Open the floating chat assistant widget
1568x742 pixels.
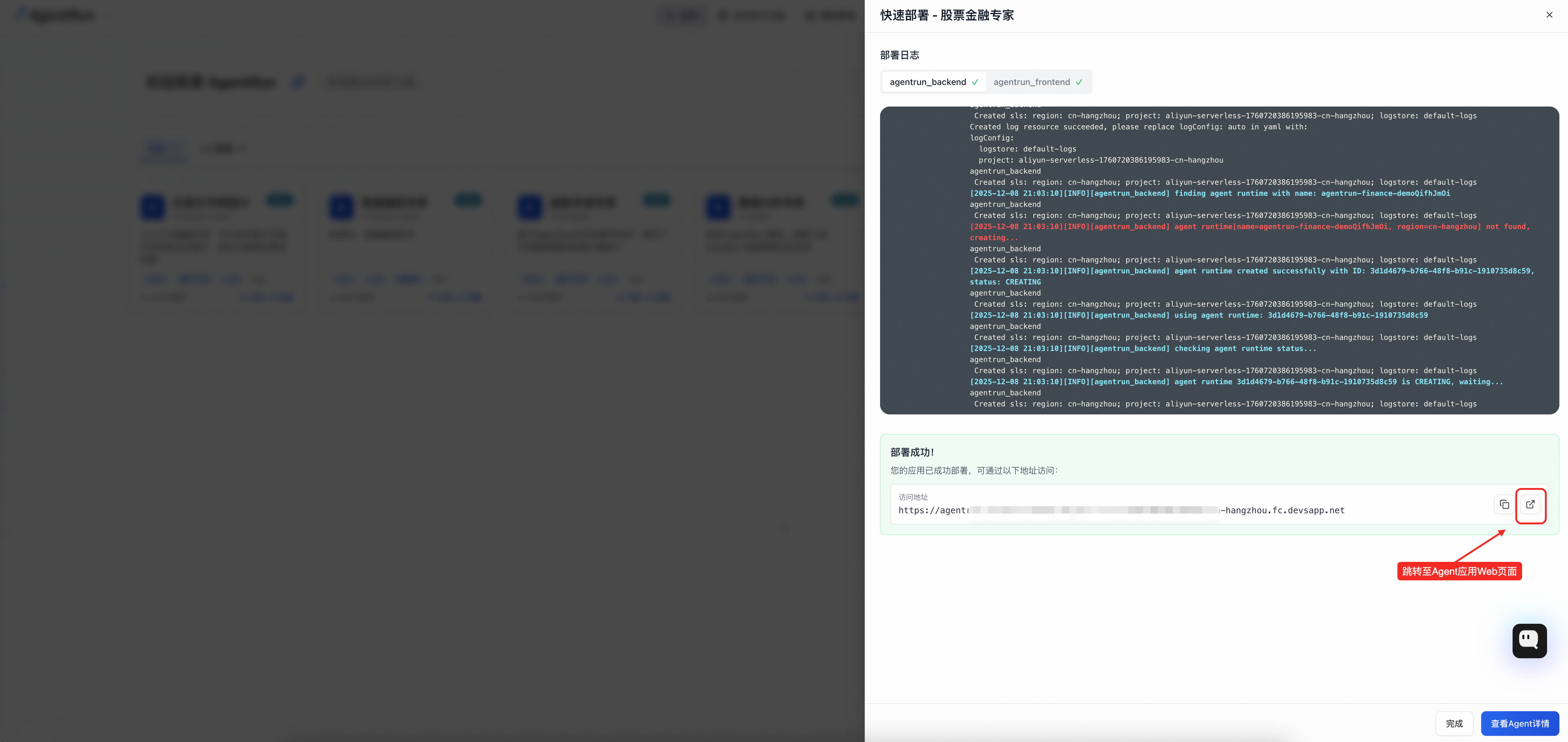(1529, 640)
